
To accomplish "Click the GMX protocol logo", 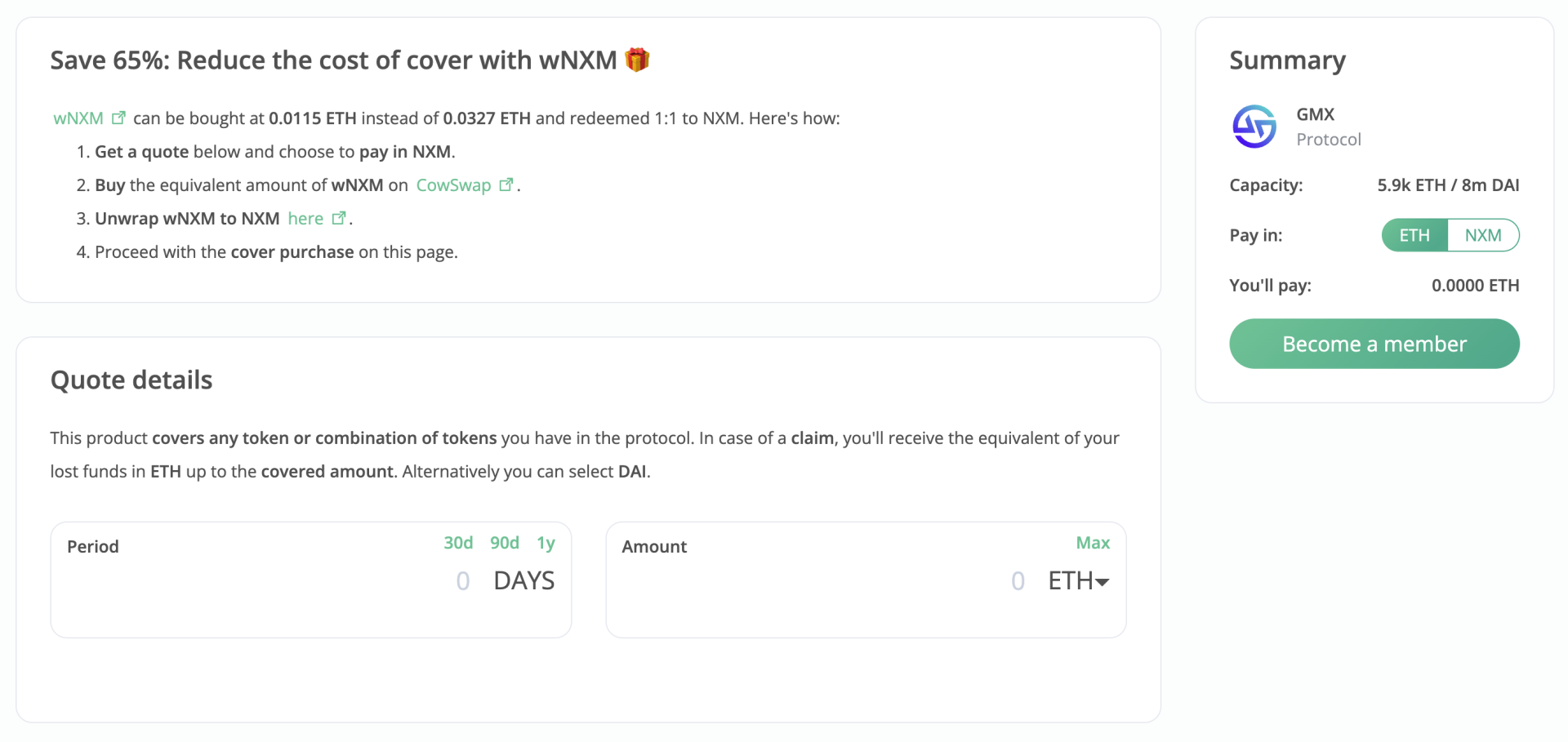I will tap(1254, 127).
